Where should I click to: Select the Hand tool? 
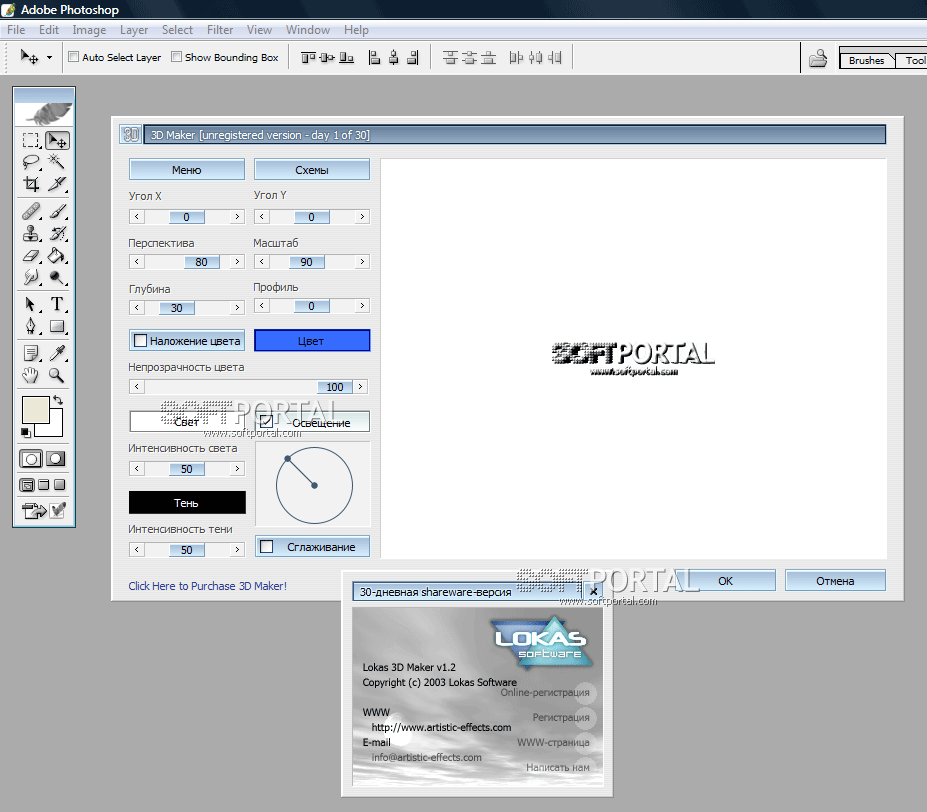31,375
